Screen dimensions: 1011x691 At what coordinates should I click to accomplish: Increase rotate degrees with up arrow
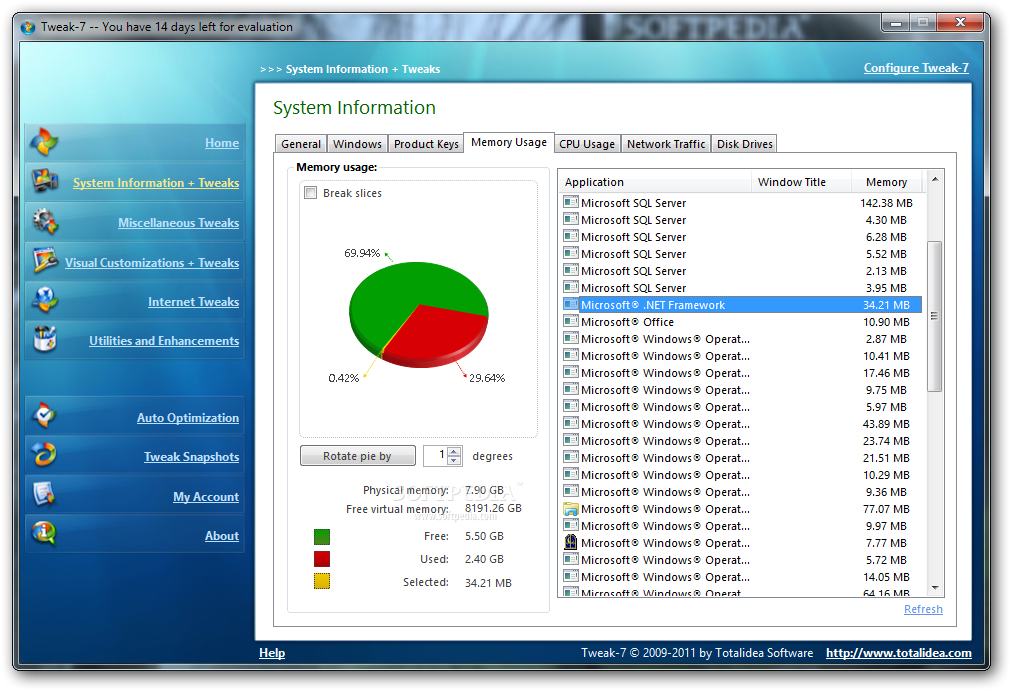[x=455, y=451]
